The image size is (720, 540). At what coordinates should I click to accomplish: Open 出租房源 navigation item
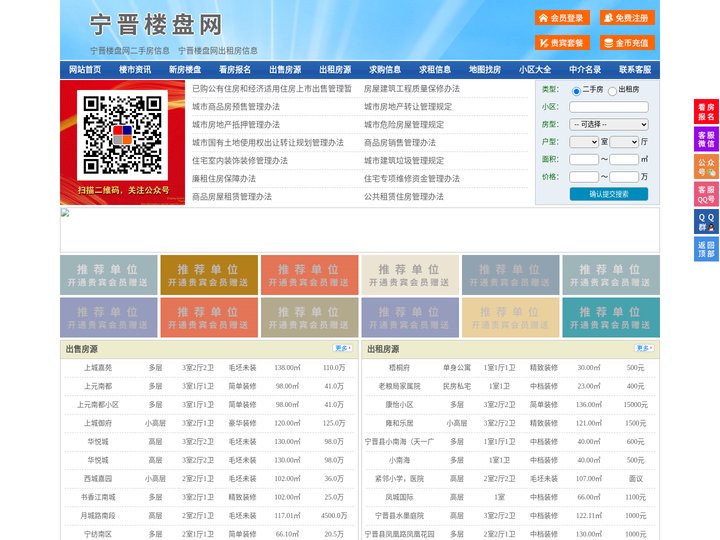pyautogui.click(x=335, y=69)
